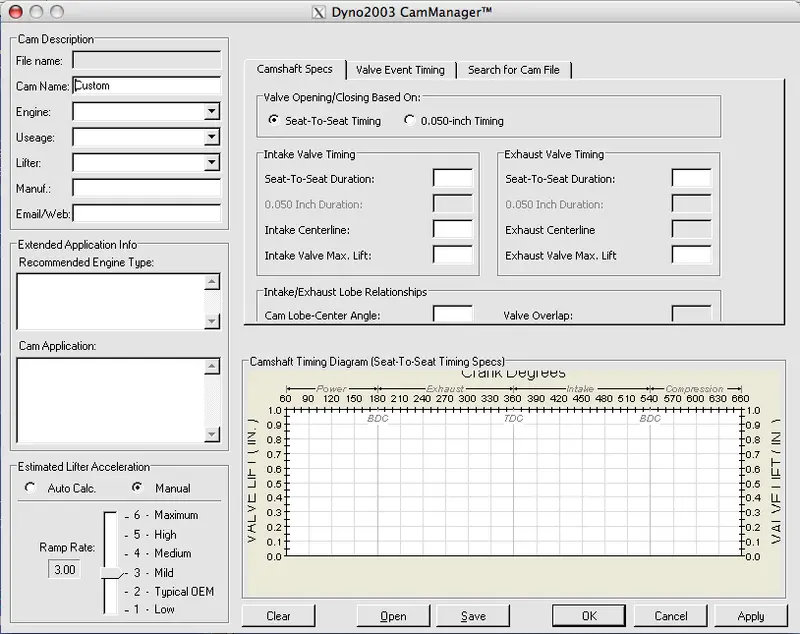Open the Search for Cam File tab

pos(514,70)
